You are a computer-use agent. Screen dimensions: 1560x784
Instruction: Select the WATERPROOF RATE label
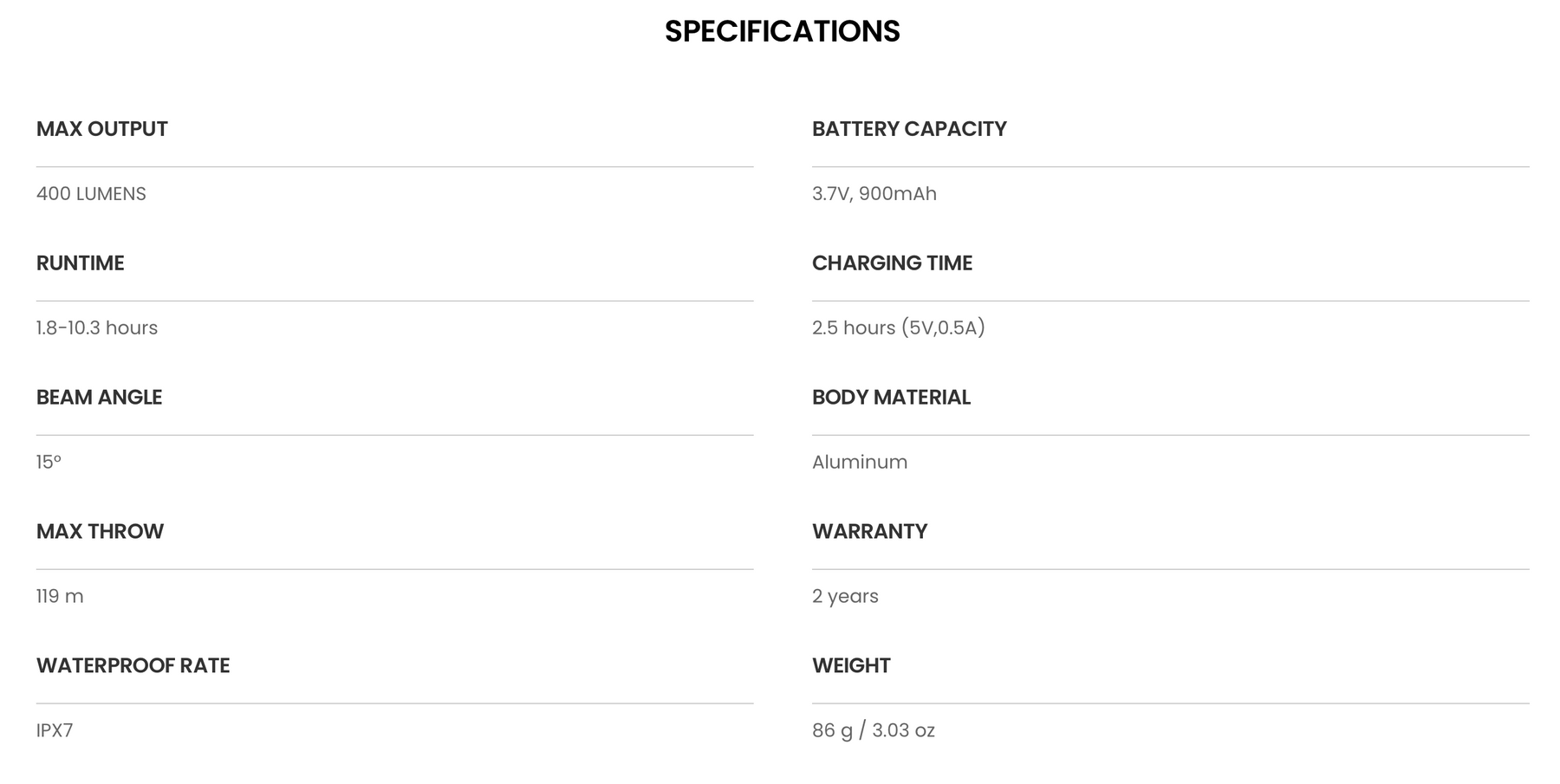[133, 666]
